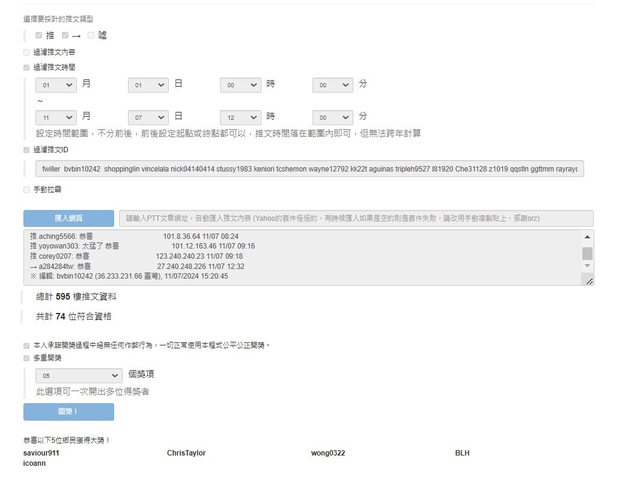Open the end day dropdown showing 07

coord(148,116)
